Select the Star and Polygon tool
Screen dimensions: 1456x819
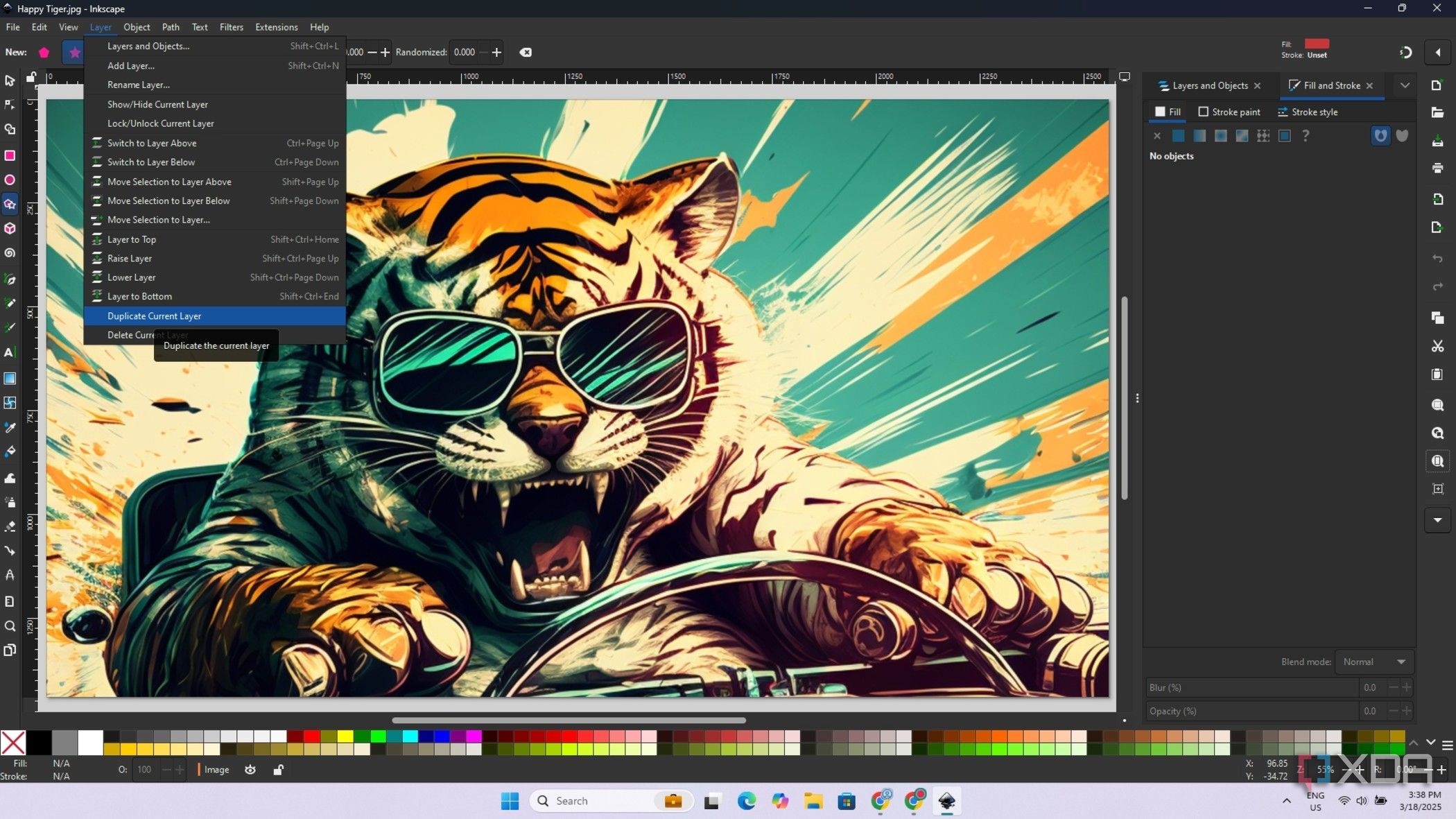(10, 204)
